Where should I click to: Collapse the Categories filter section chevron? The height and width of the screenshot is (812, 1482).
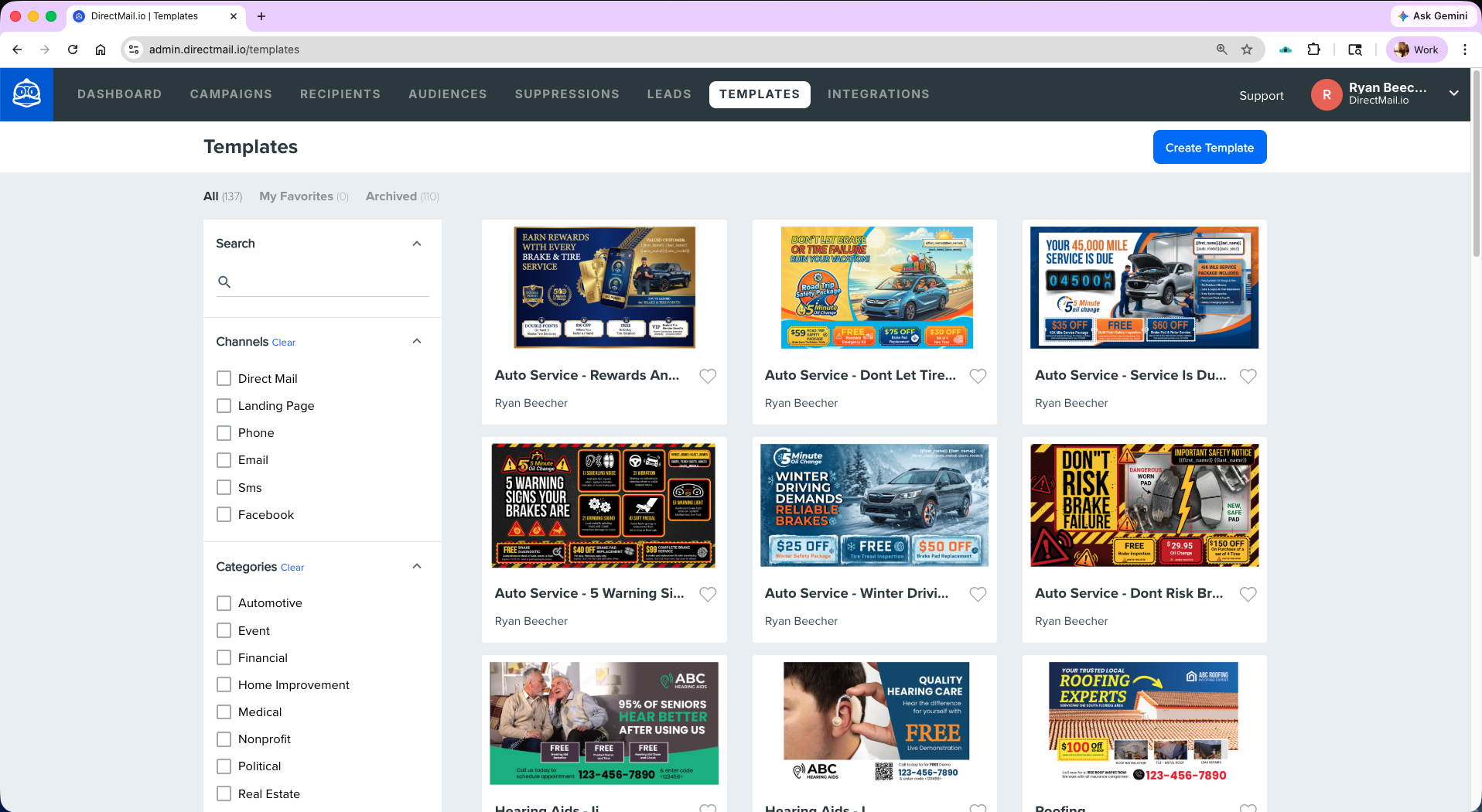(417, 567)
